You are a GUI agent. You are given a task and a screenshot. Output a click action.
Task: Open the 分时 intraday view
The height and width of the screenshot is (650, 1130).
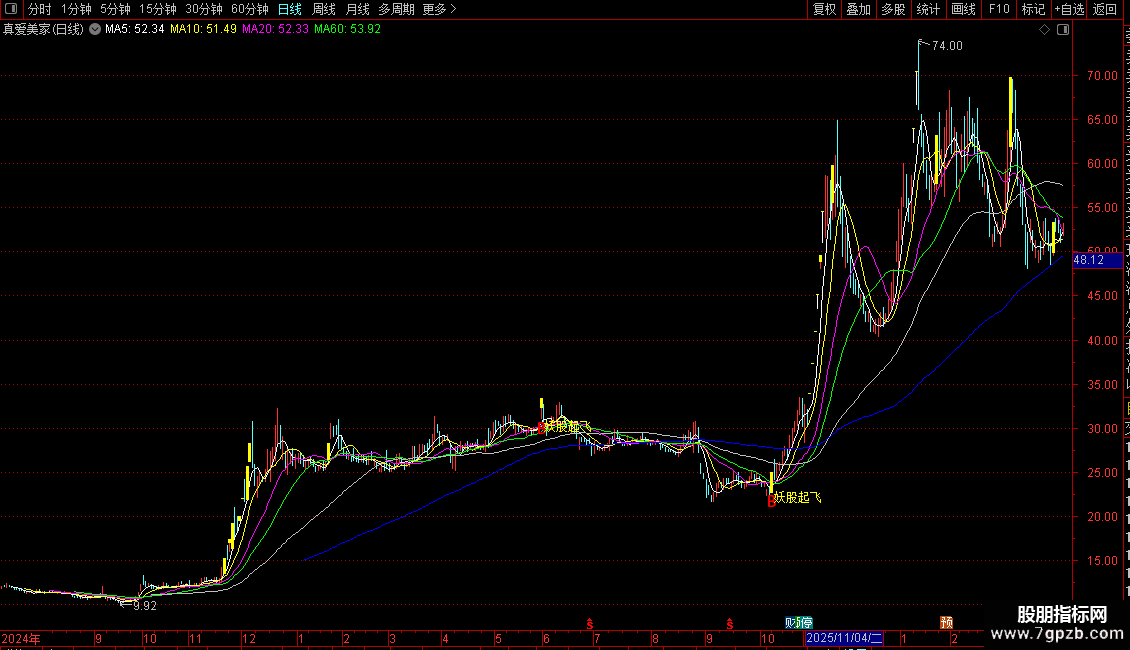click(x=40, y=9)
